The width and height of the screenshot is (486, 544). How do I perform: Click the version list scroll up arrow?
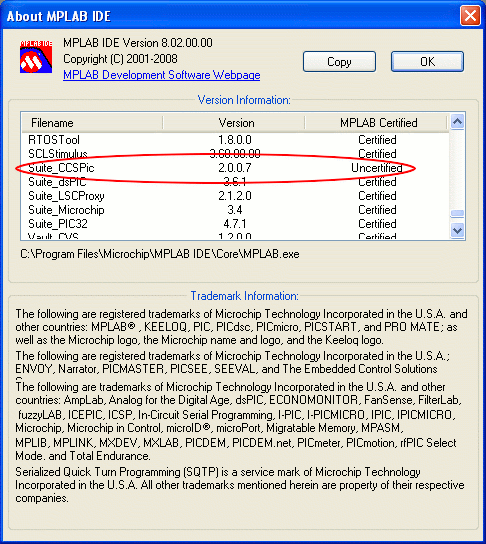pyautogui.click(x=457, y=122)
